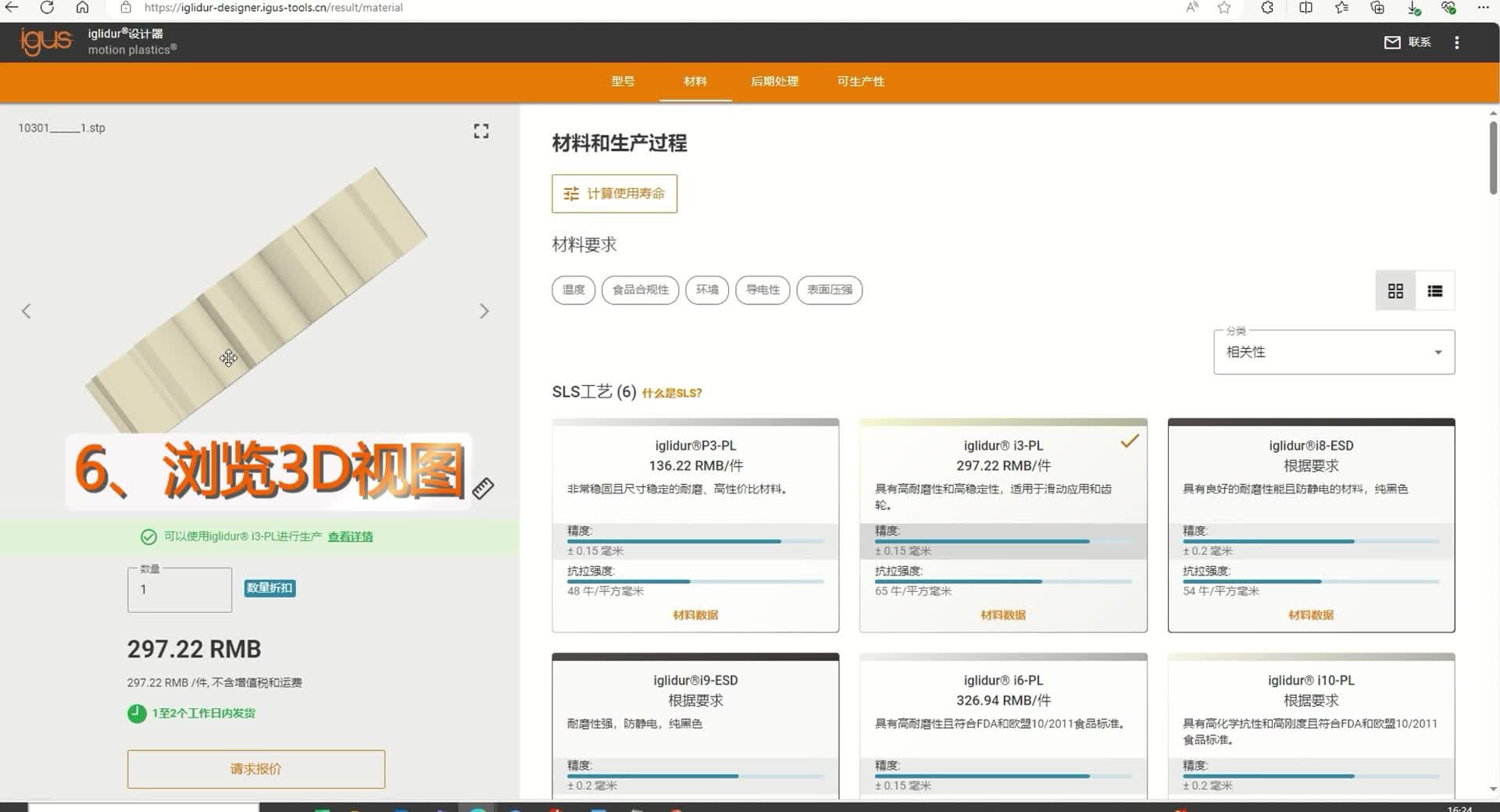Open browser extensions puzzle icon
The width and height of the screenshot is (1500, 812).
(1267, 8)
